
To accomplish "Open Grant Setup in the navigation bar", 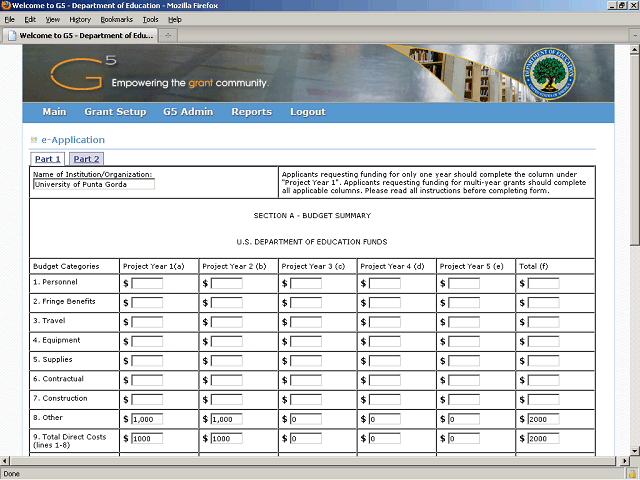I will 115,112.
